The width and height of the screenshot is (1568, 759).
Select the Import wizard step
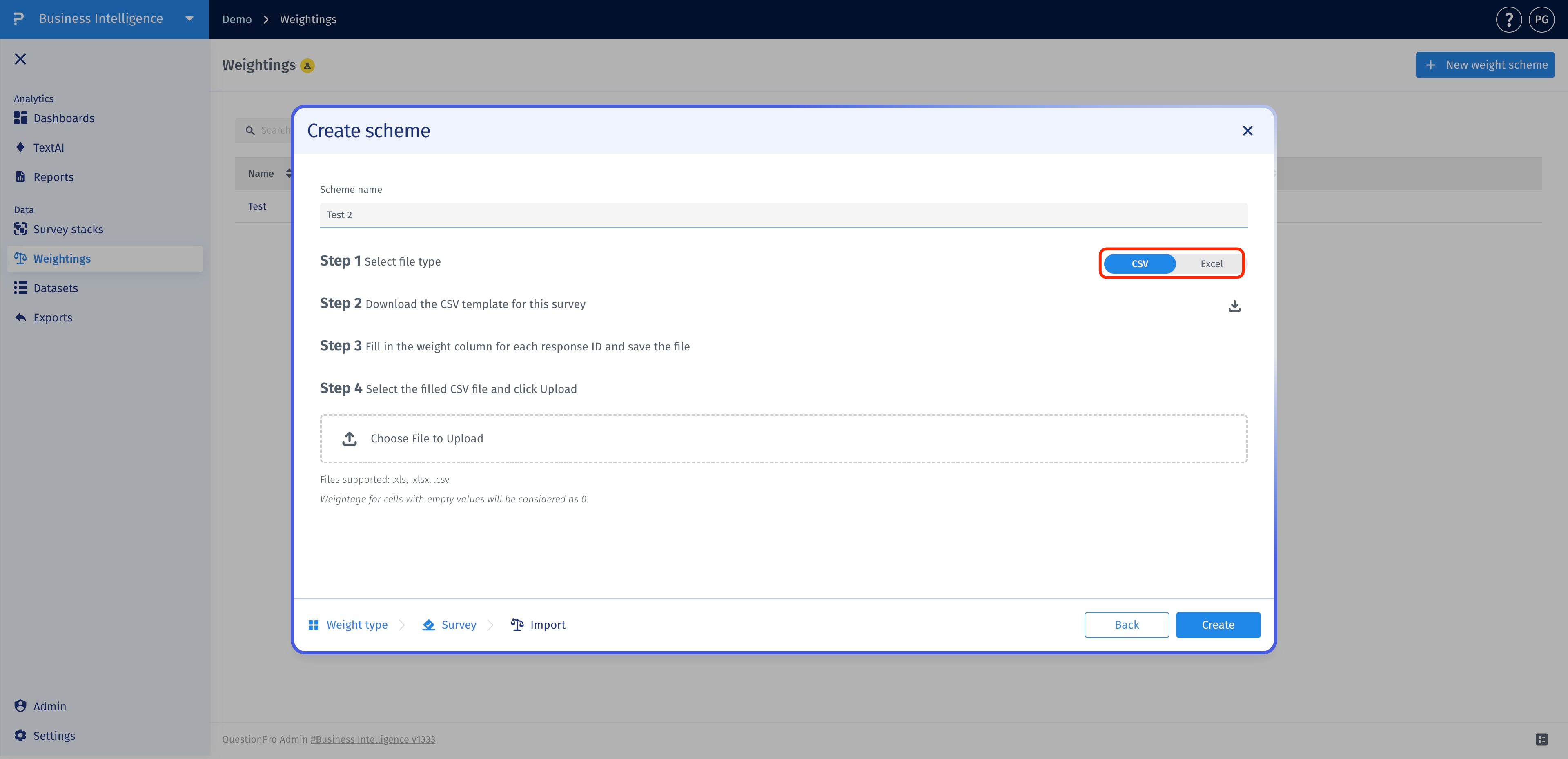point(538,625)
